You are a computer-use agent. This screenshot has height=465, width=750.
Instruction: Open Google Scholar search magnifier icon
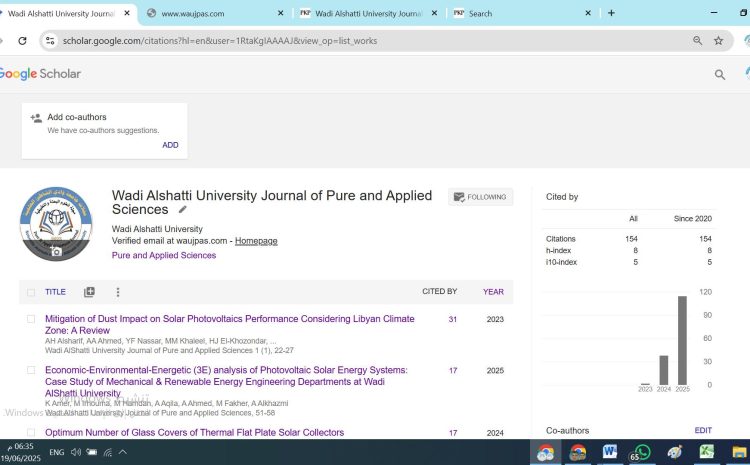719,74
